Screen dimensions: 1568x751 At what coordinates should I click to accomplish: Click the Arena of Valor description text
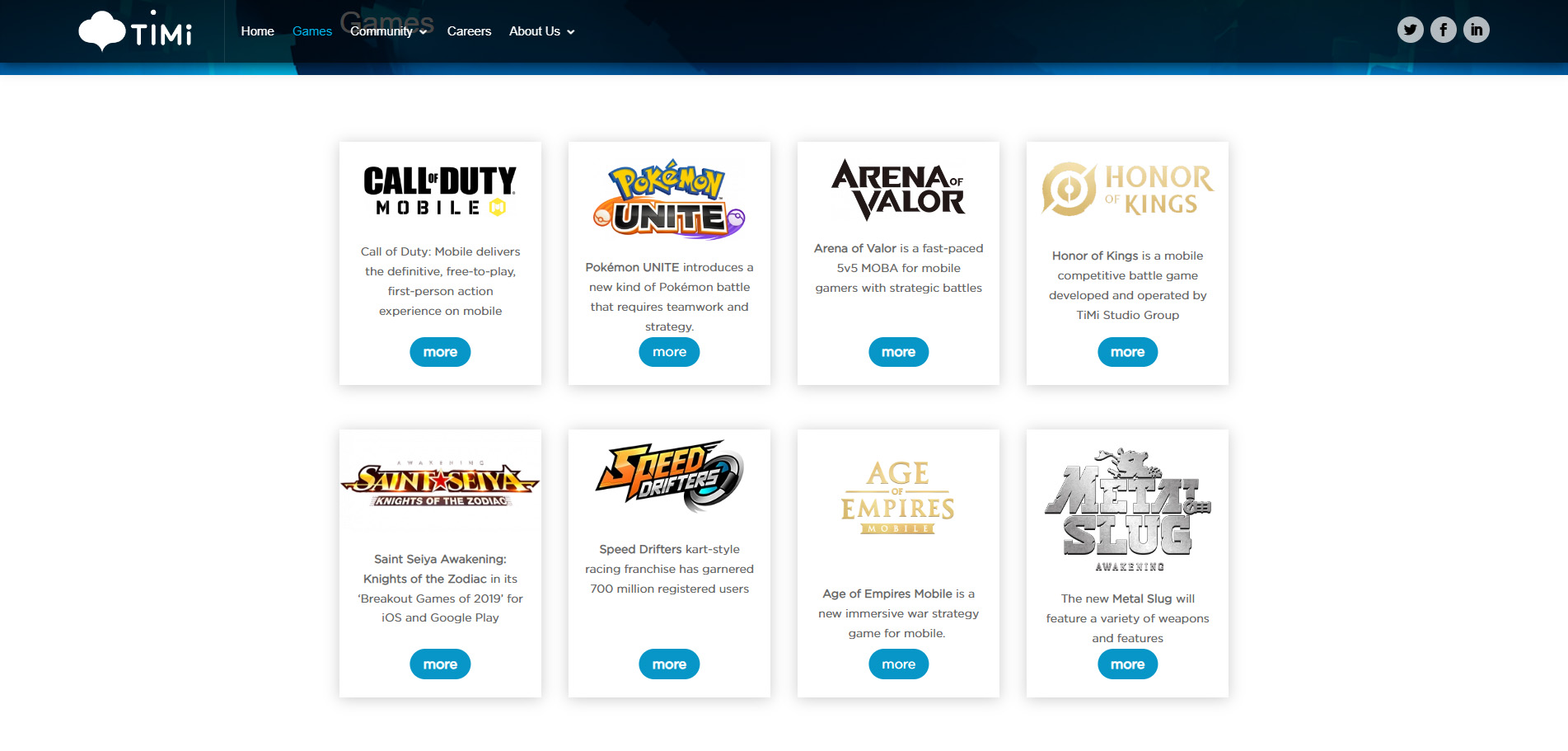[898, 268]
